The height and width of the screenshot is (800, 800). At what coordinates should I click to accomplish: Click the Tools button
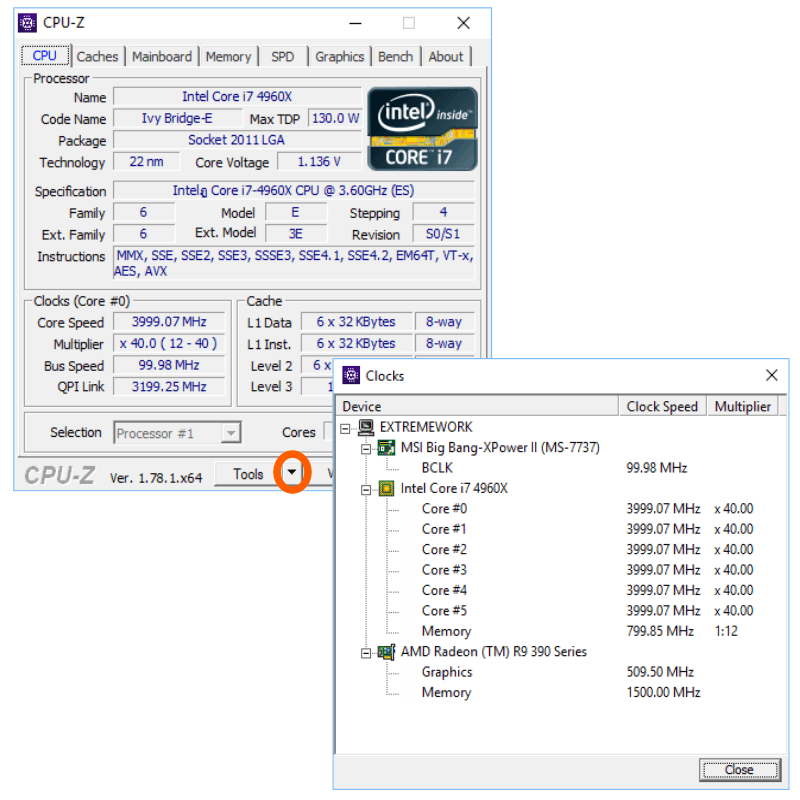(248, 474)
